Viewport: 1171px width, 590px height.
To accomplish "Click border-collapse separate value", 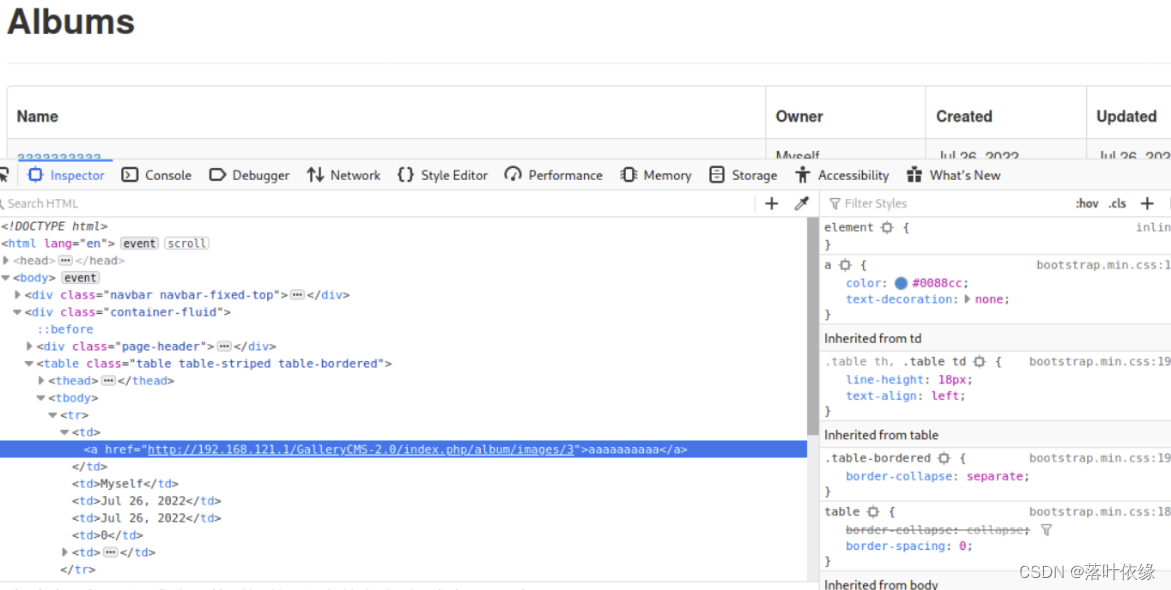I will (997, 476).
